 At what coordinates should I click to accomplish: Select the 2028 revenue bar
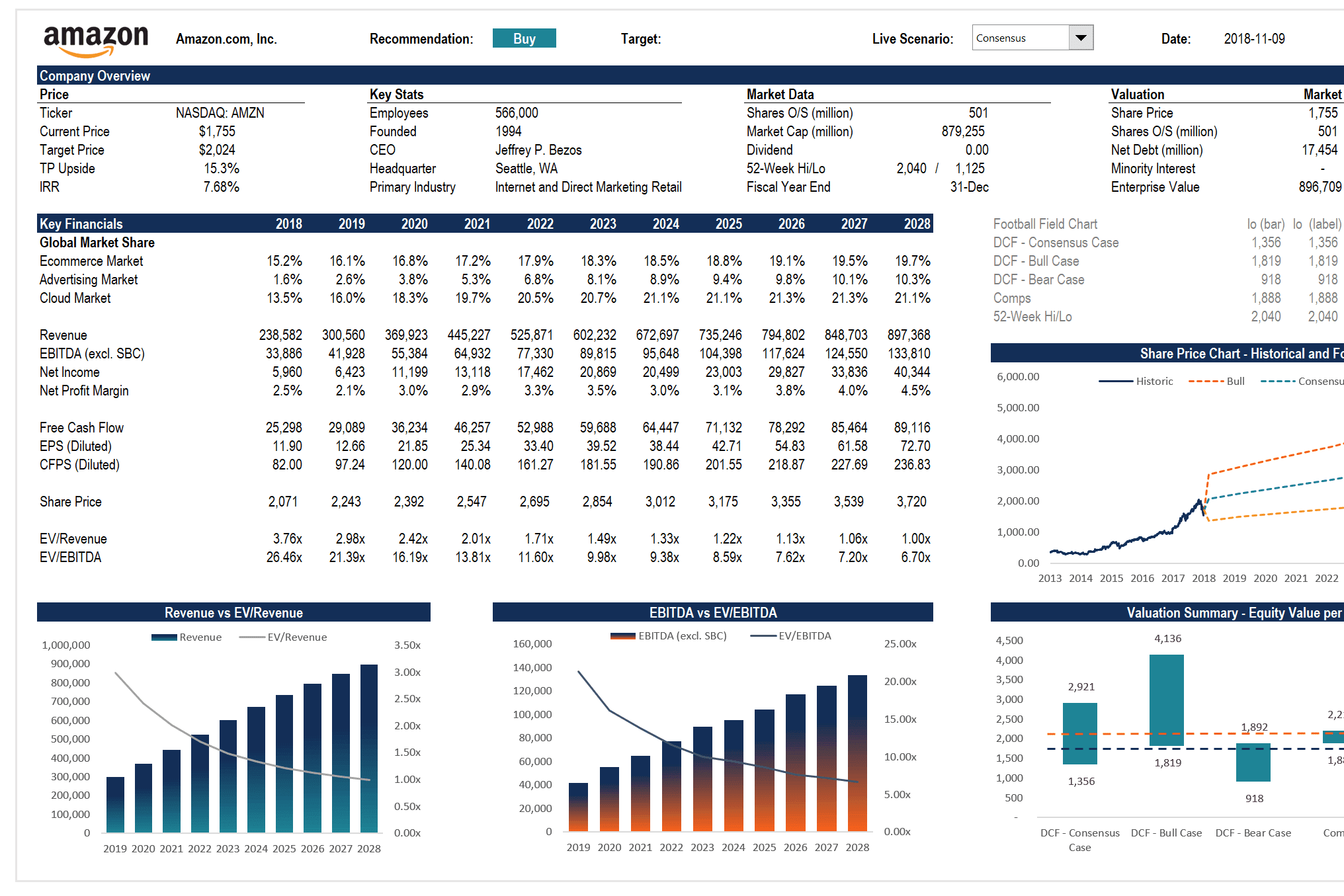[x=369, y=747]
